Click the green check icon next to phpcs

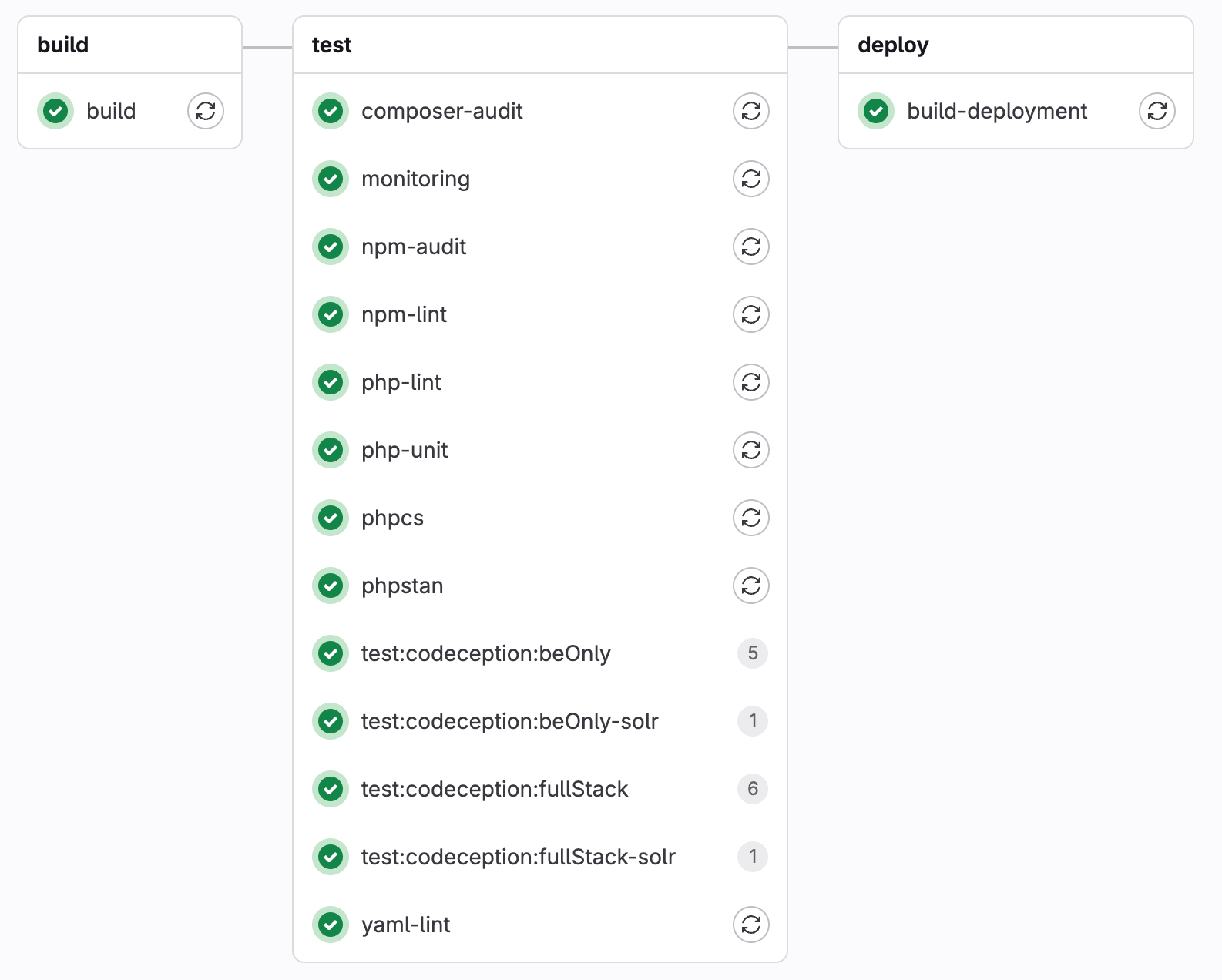point(330,518)
